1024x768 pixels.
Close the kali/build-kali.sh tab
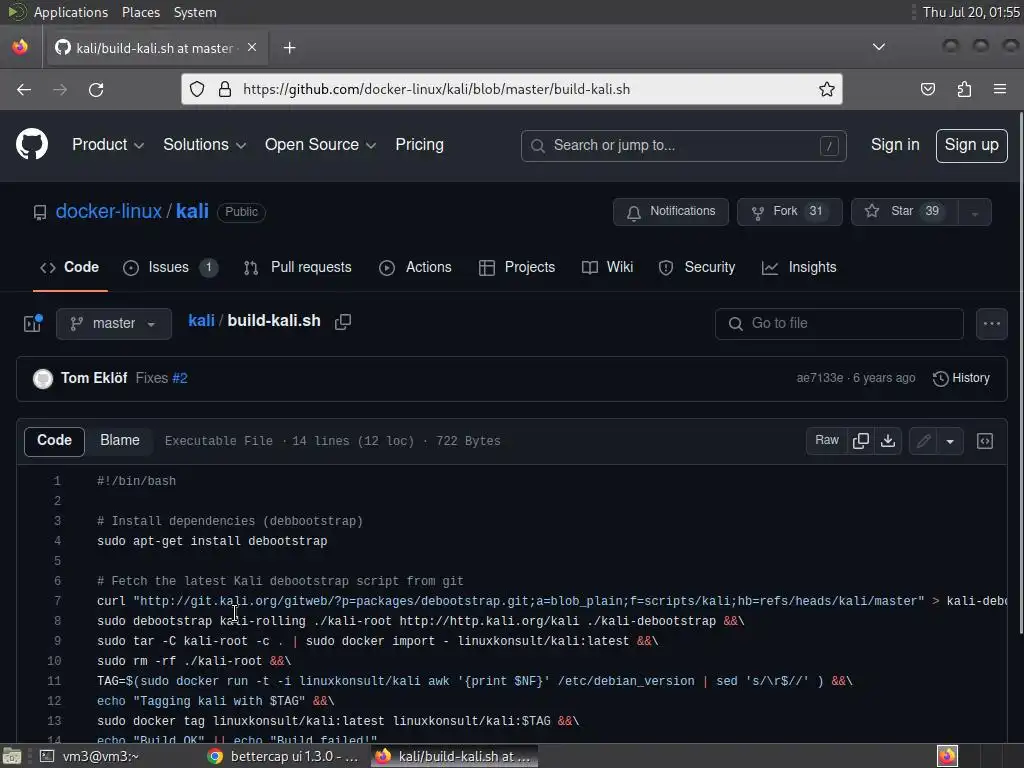(x=252, y=48)
